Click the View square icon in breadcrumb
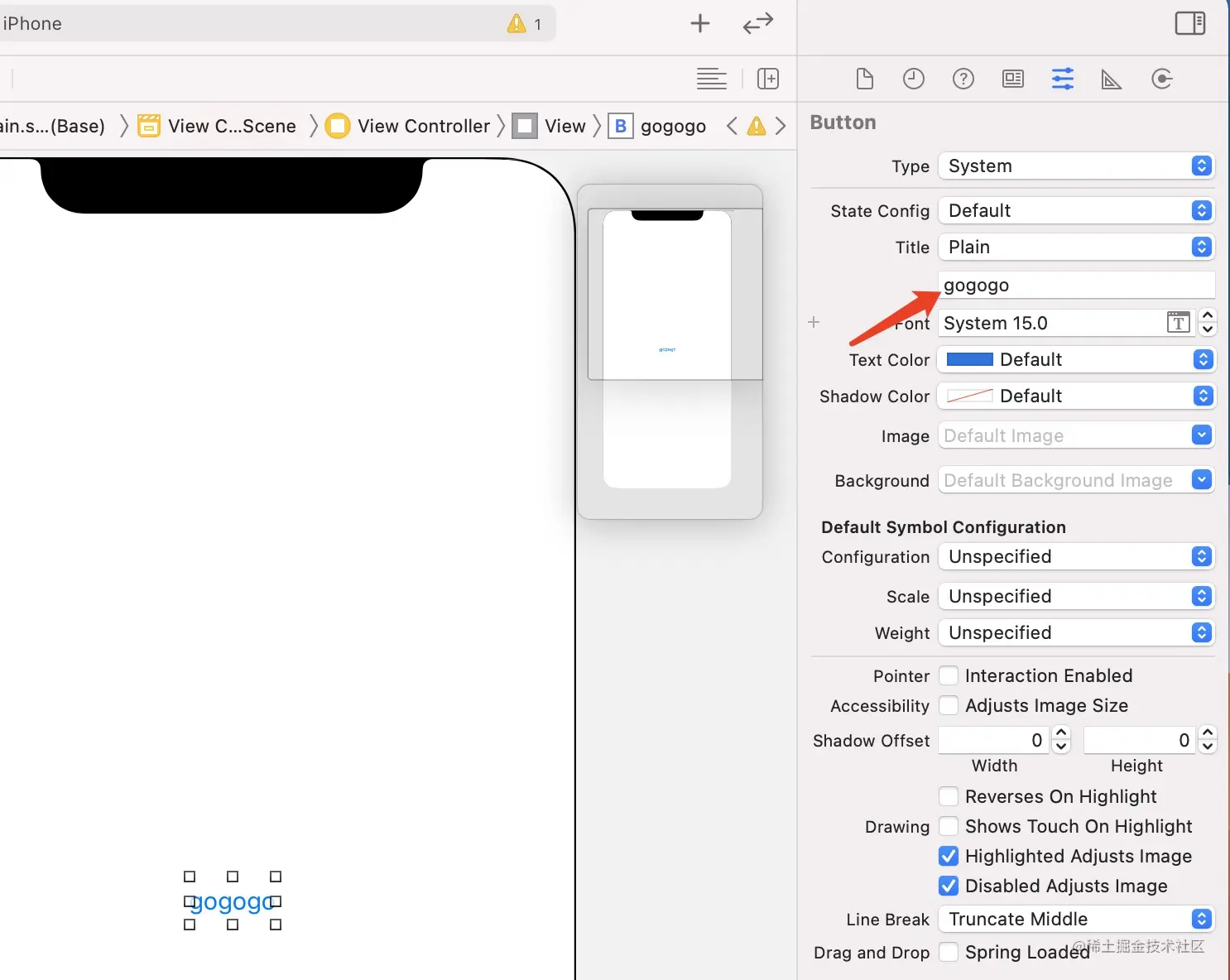The height and width of the screenshot is (980, 1230). click(x=525, y=126)
